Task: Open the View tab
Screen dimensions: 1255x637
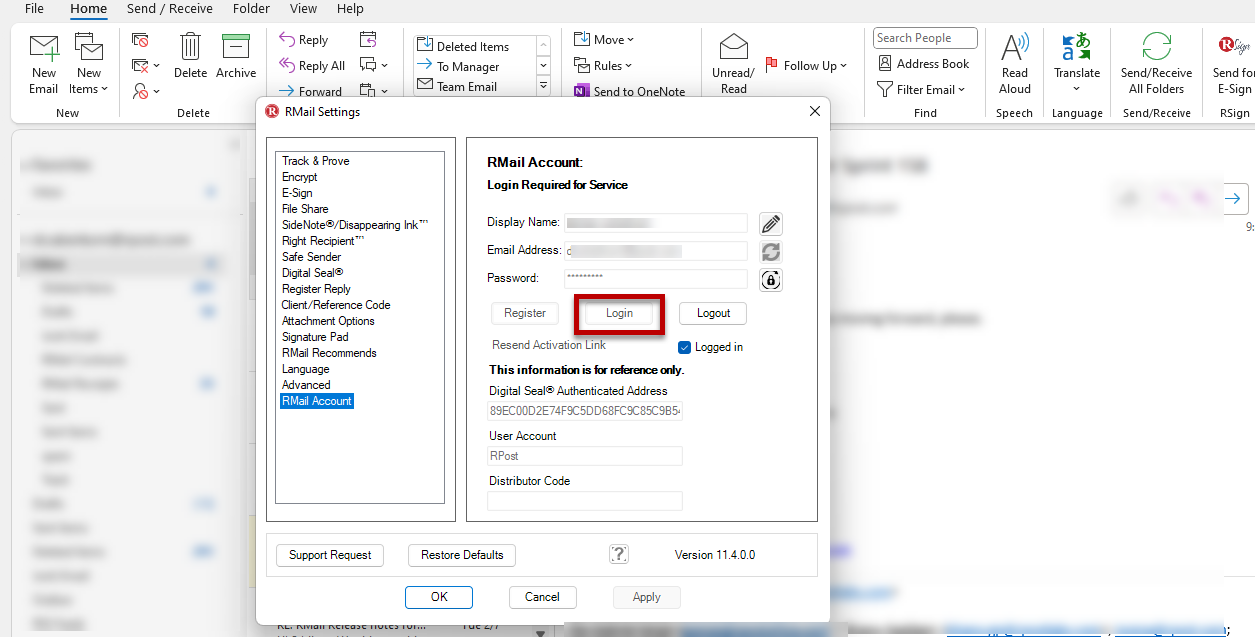Action: click(303, 9)
